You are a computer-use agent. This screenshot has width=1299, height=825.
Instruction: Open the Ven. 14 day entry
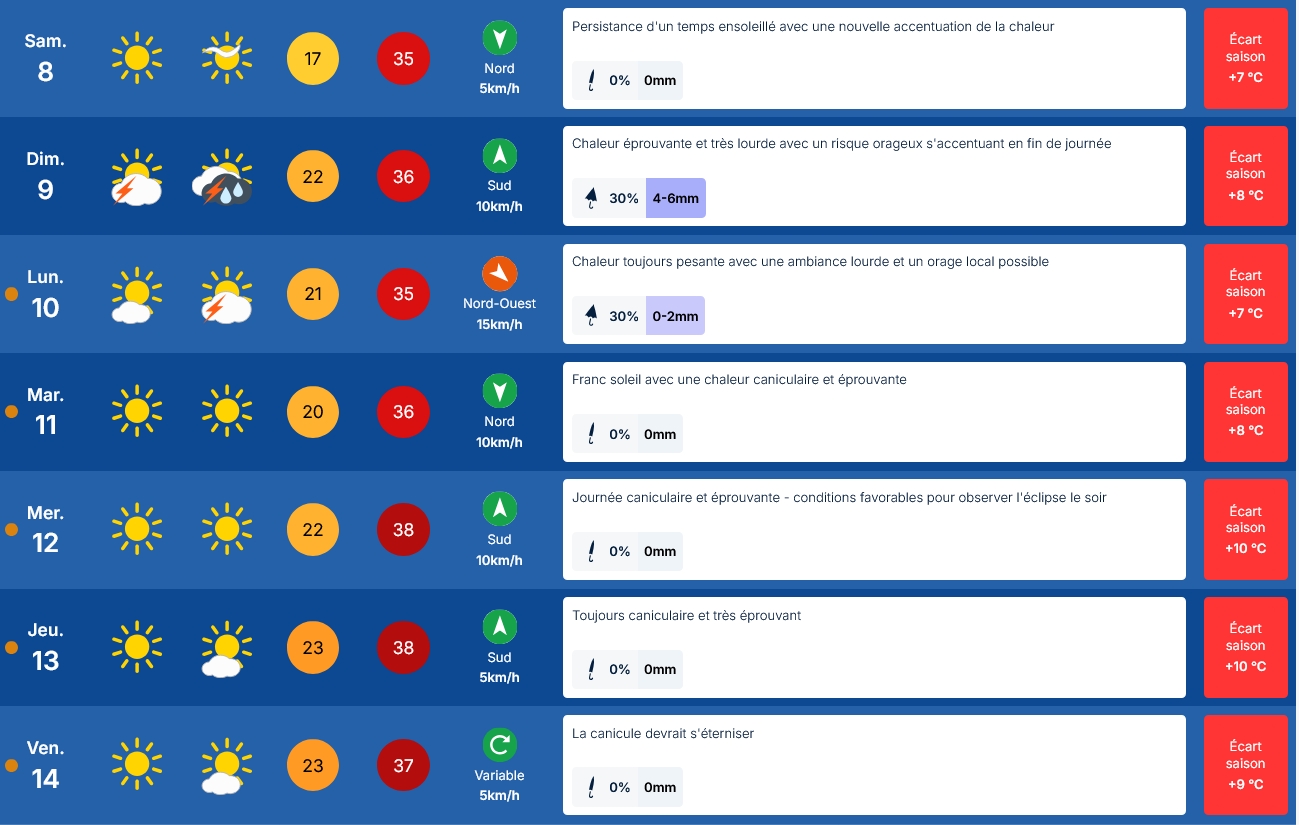coord(46,765)
